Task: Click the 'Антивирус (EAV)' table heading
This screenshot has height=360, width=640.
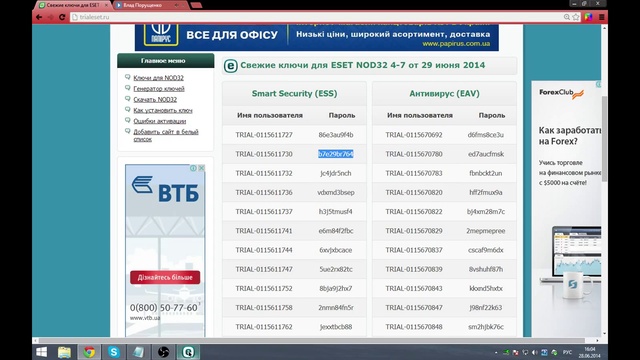Action: pyautogui.click(x=444, y=93)
